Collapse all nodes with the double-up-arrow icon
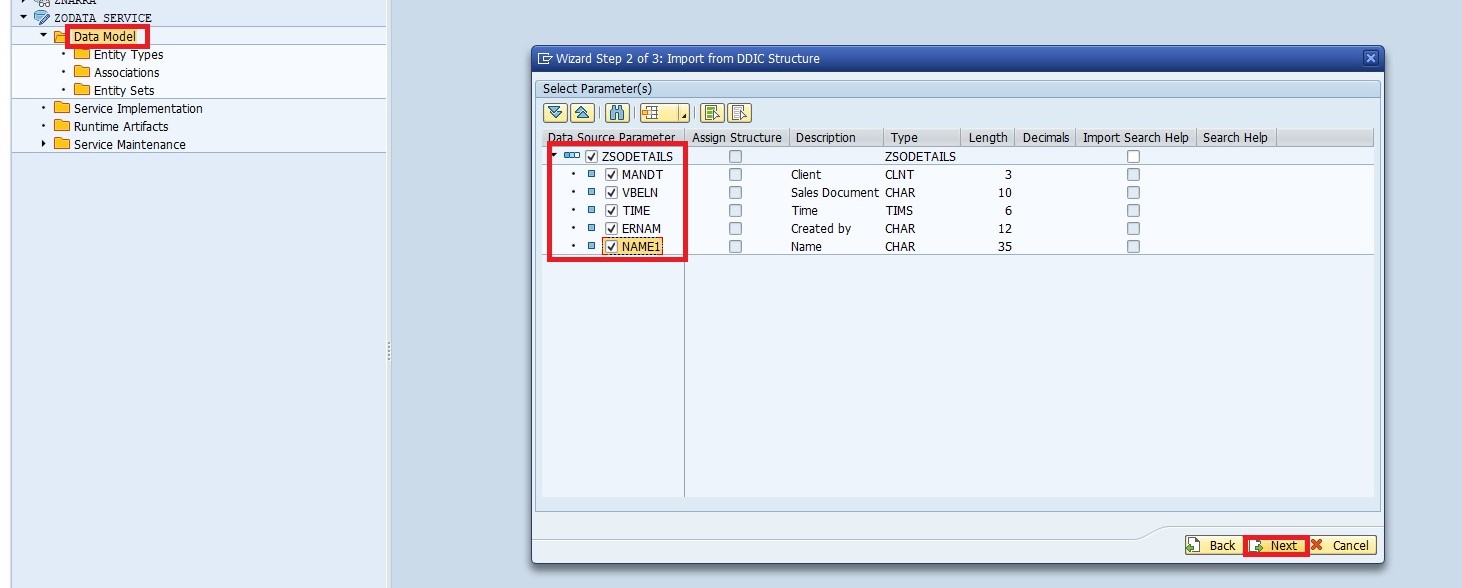The height and width of the screenshot is (588, 1462). point(582,112)
